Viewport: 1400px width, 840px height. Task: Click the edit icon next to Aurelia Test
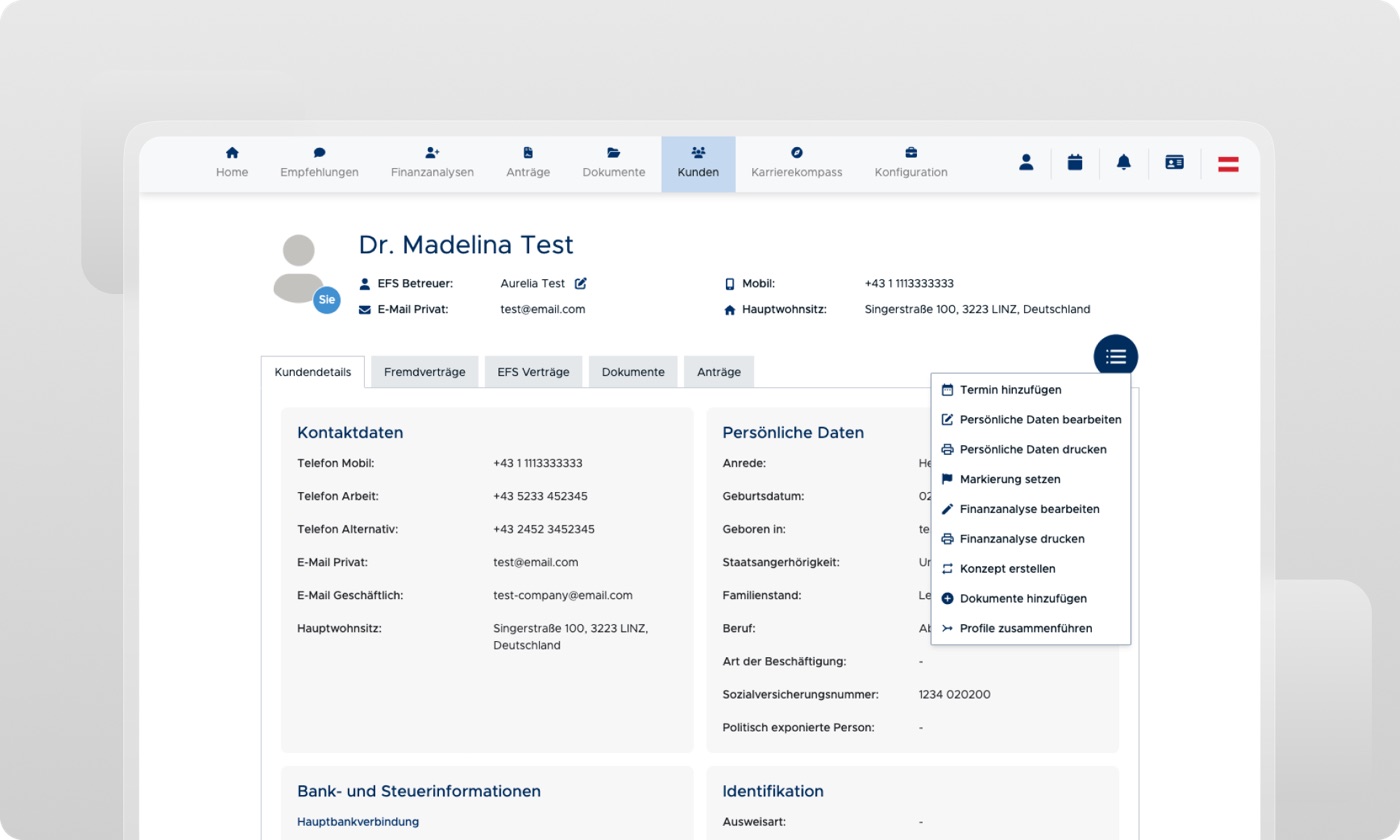point(581,284)
